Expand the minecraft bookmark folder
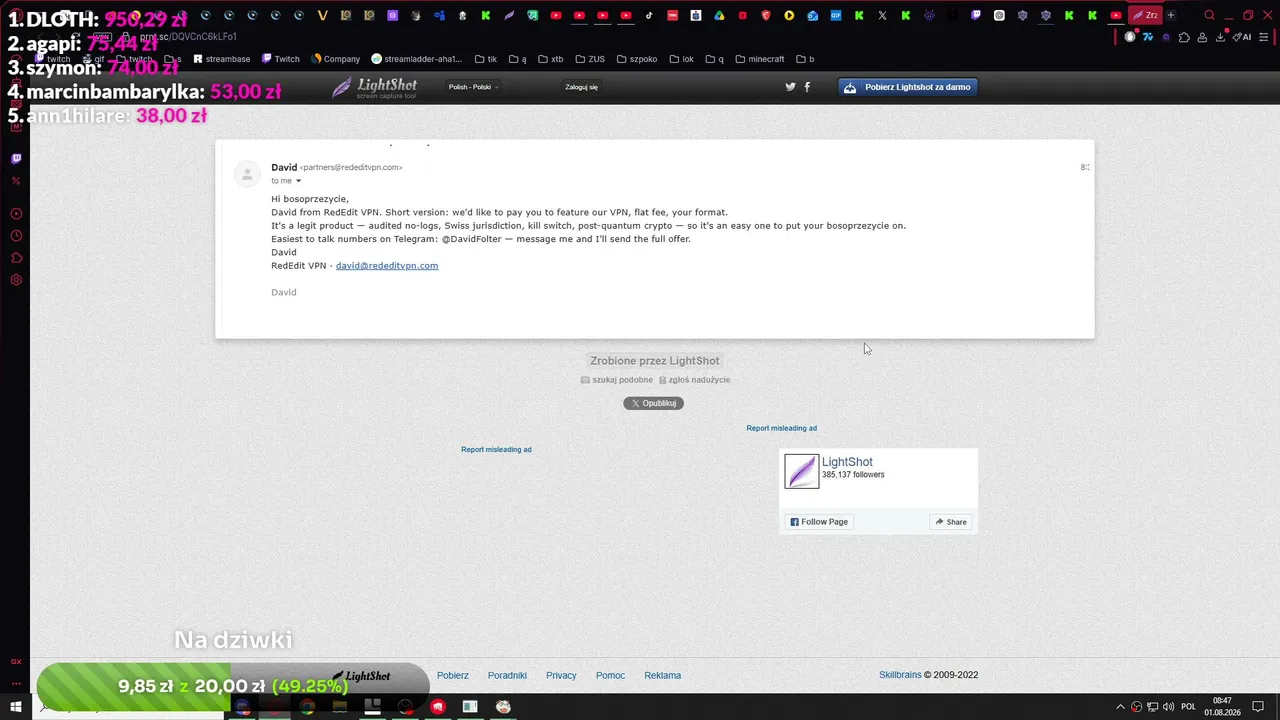 tap(760, 59)
